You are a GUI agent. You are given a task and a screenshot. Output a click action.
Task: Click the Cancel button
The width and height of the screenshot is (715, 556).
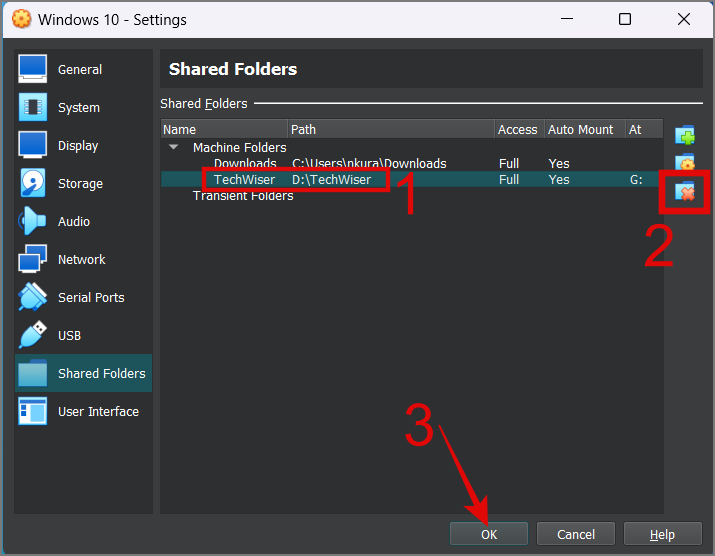pyautogui.click(x=575, y=534)
